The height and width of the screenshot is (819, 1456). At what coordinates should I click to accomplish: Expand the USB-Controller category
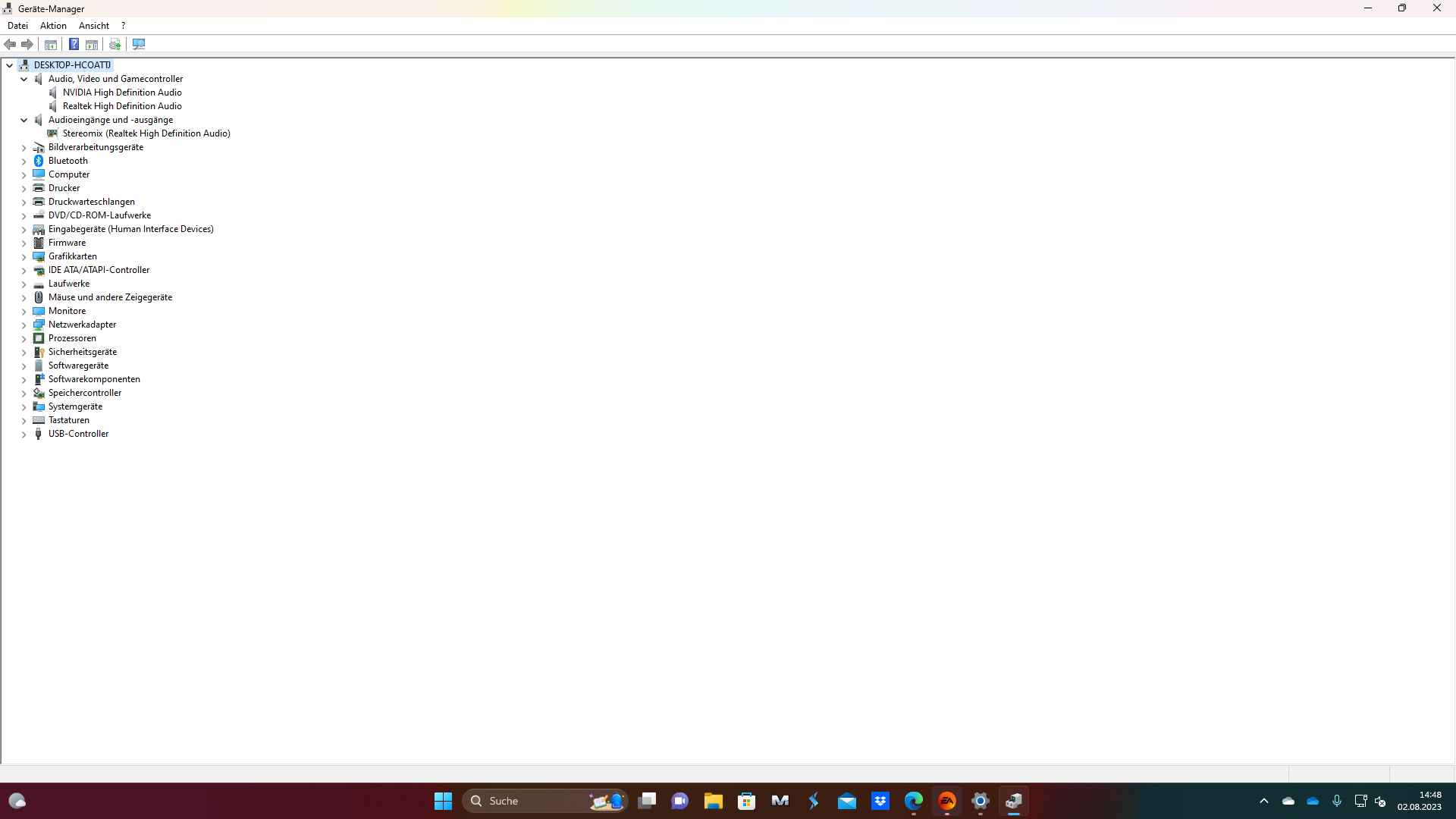pos(24,434)
